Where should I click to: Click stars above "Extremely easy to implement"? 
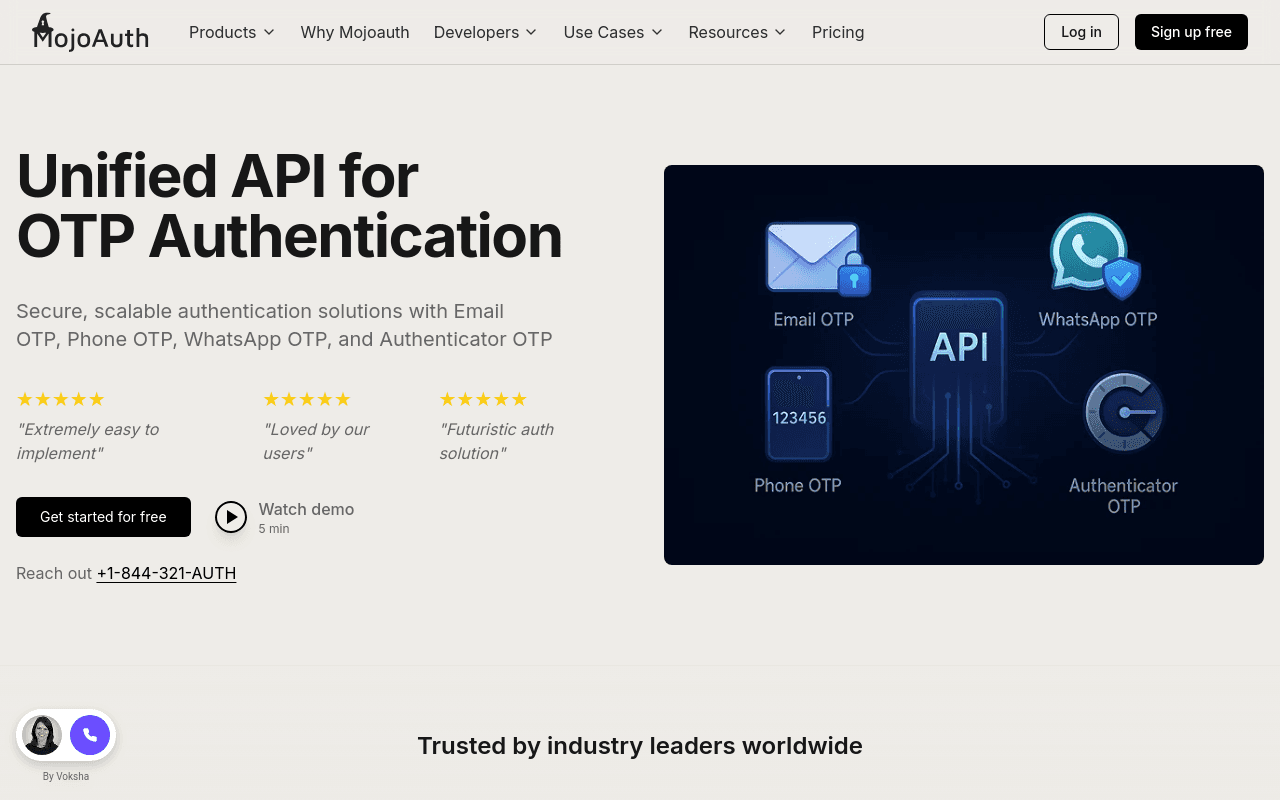(x=61, y=400)
